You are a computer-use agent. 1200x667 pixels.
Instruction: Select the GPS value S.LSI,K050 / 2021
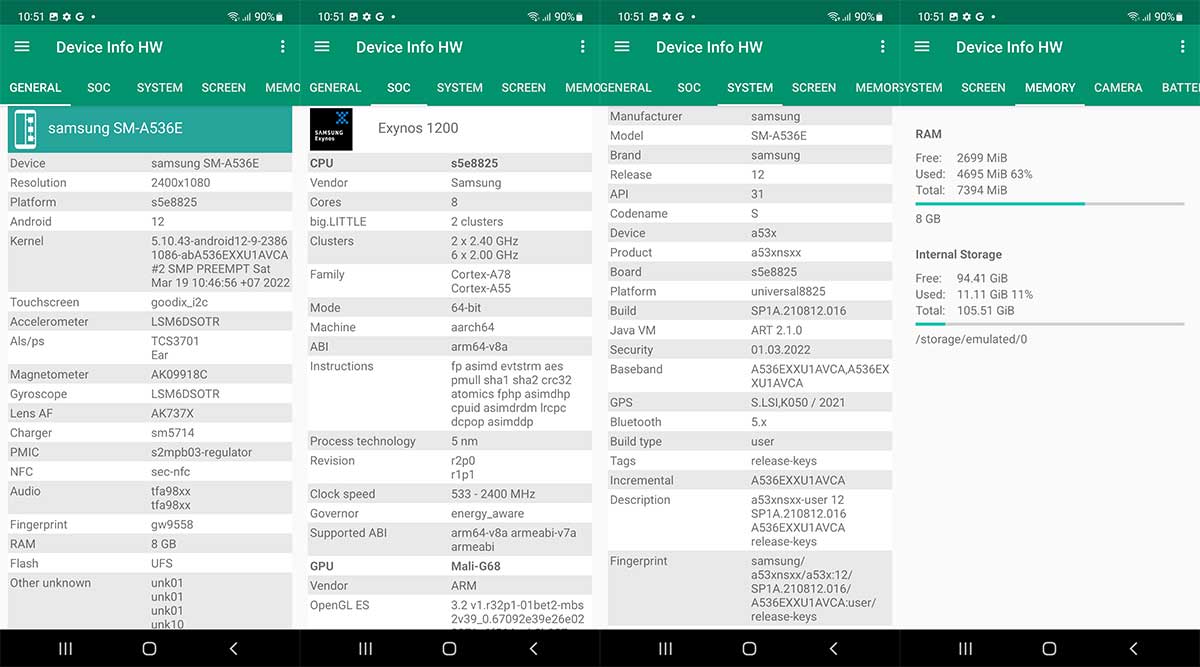798,403
